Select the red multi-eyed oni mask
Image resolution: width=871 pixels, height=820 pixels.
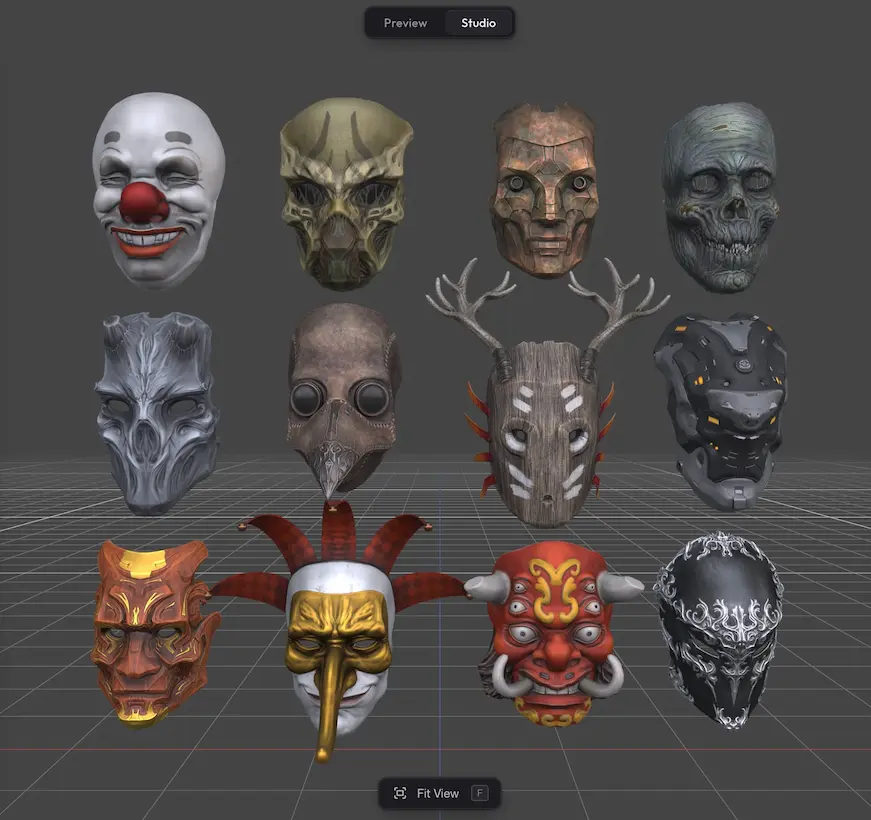(553, 633)
